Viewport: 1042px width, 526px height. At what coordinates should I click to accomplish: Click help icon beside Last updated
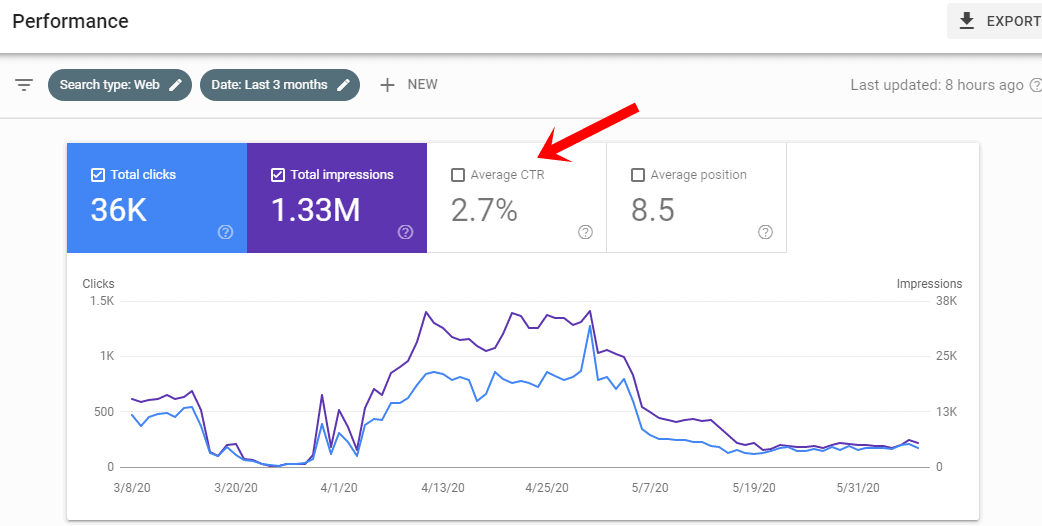tap(1035, 85)
